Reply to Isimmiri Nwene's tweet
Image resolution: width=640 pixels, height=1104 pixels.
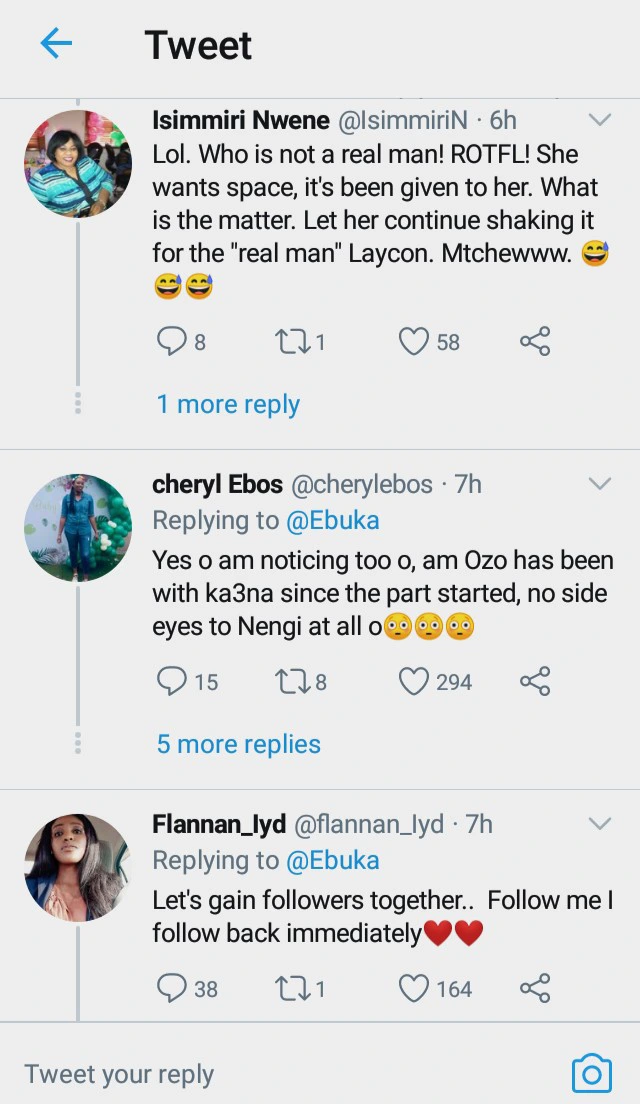(172, 342)
